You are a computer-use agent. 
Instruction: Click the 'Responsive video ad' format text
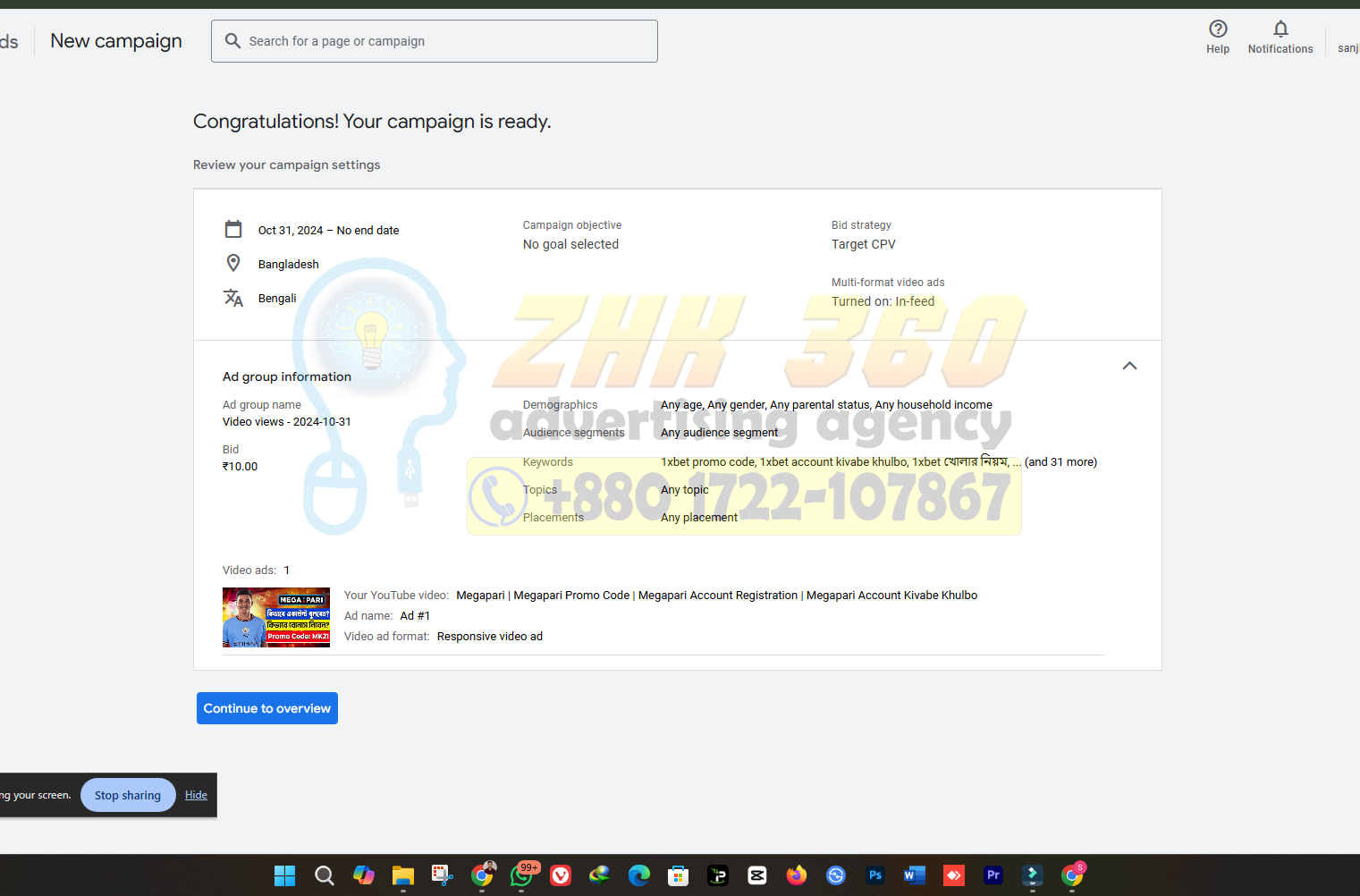tap(490, 637)
